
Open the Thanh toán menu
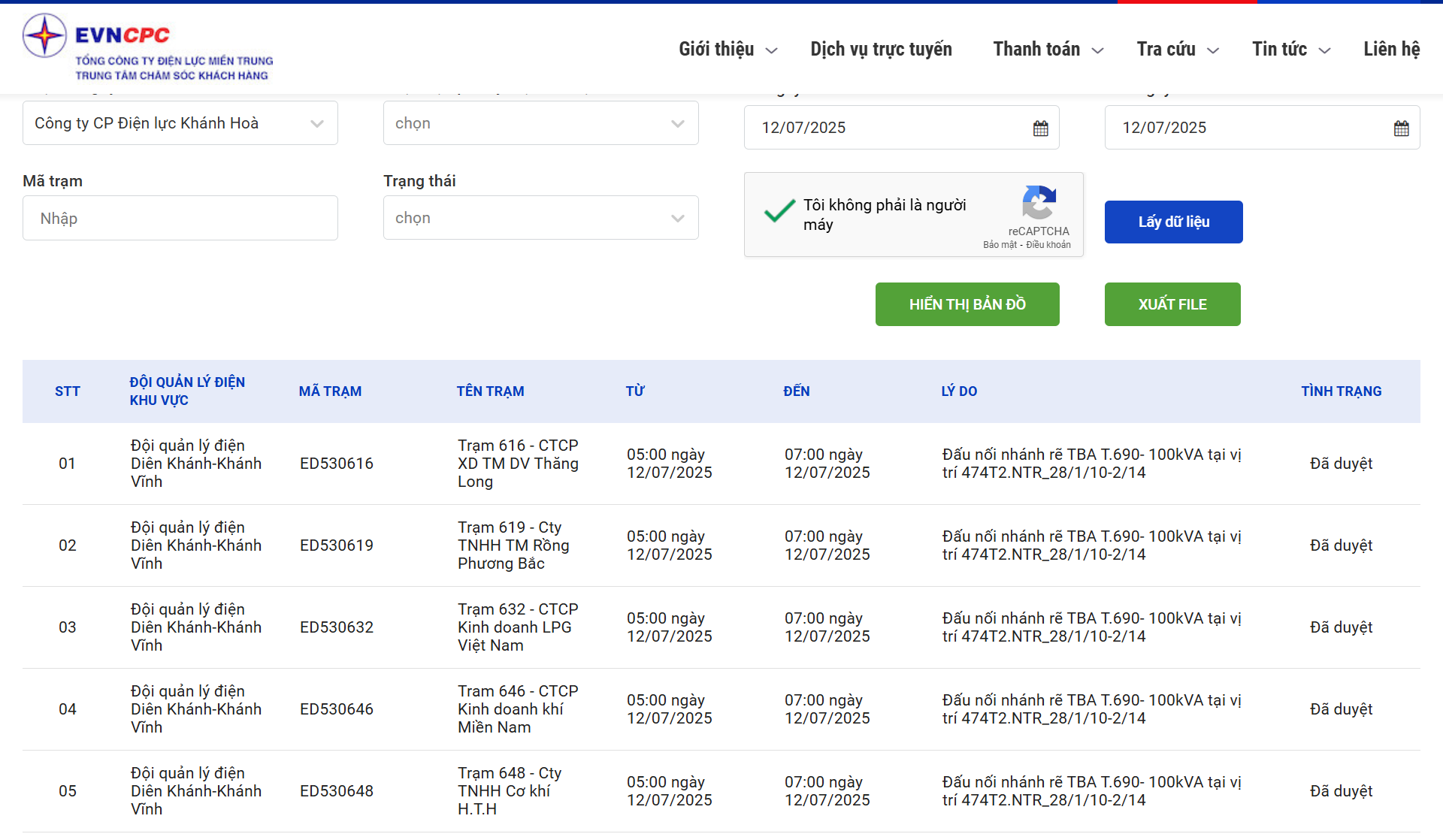point(1038,48)
